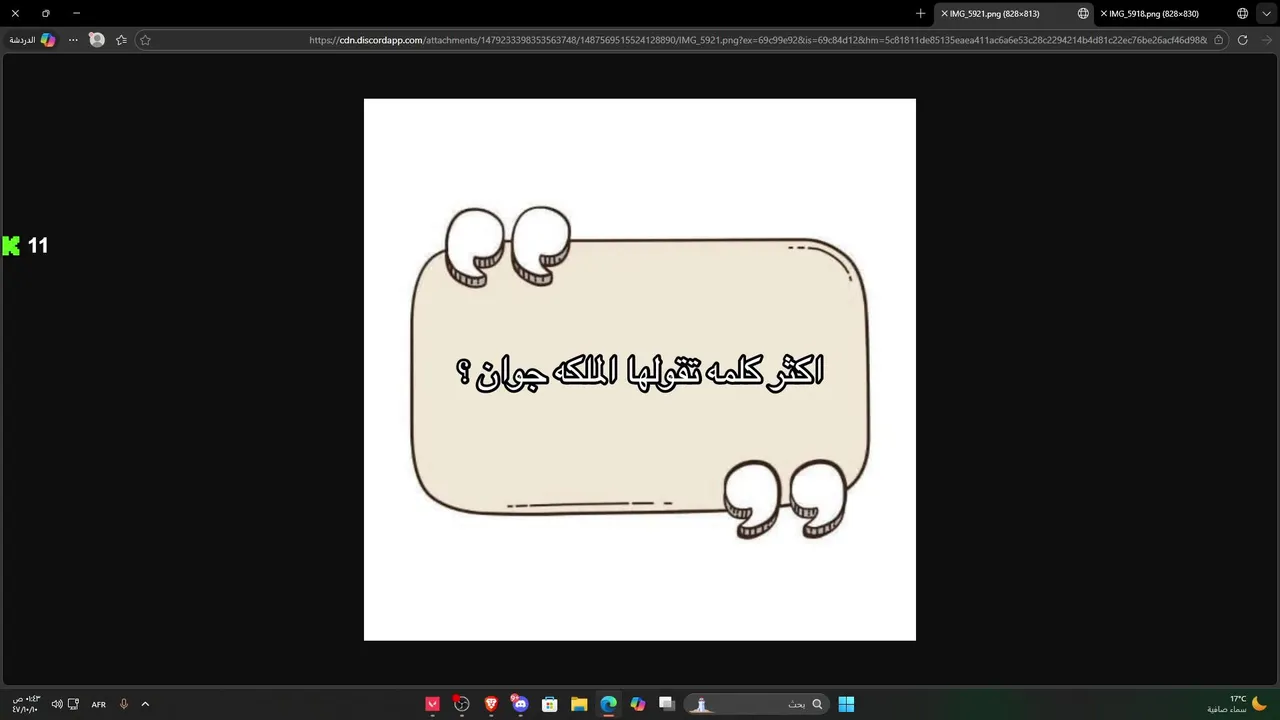This screenshot has height=720, width=1280.
Task: Open the red Pocket-style app on taskbar
Action: (x=432, y=704)
